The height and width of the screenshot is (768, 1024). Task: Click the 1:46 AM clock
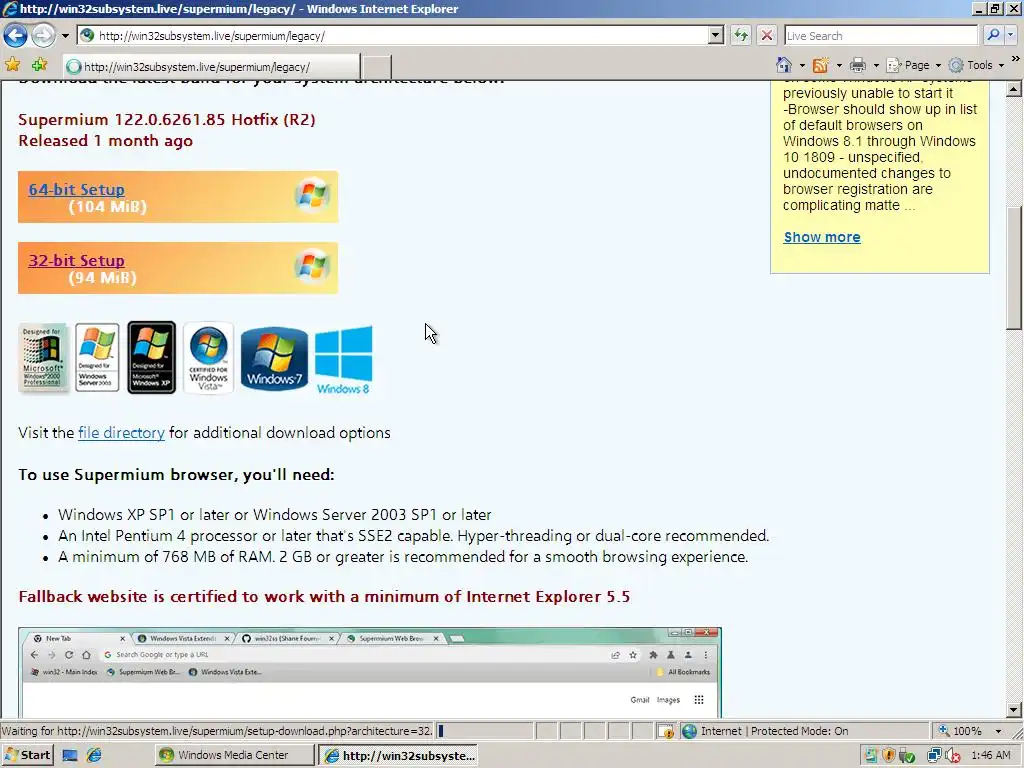[x=991, y=756]
